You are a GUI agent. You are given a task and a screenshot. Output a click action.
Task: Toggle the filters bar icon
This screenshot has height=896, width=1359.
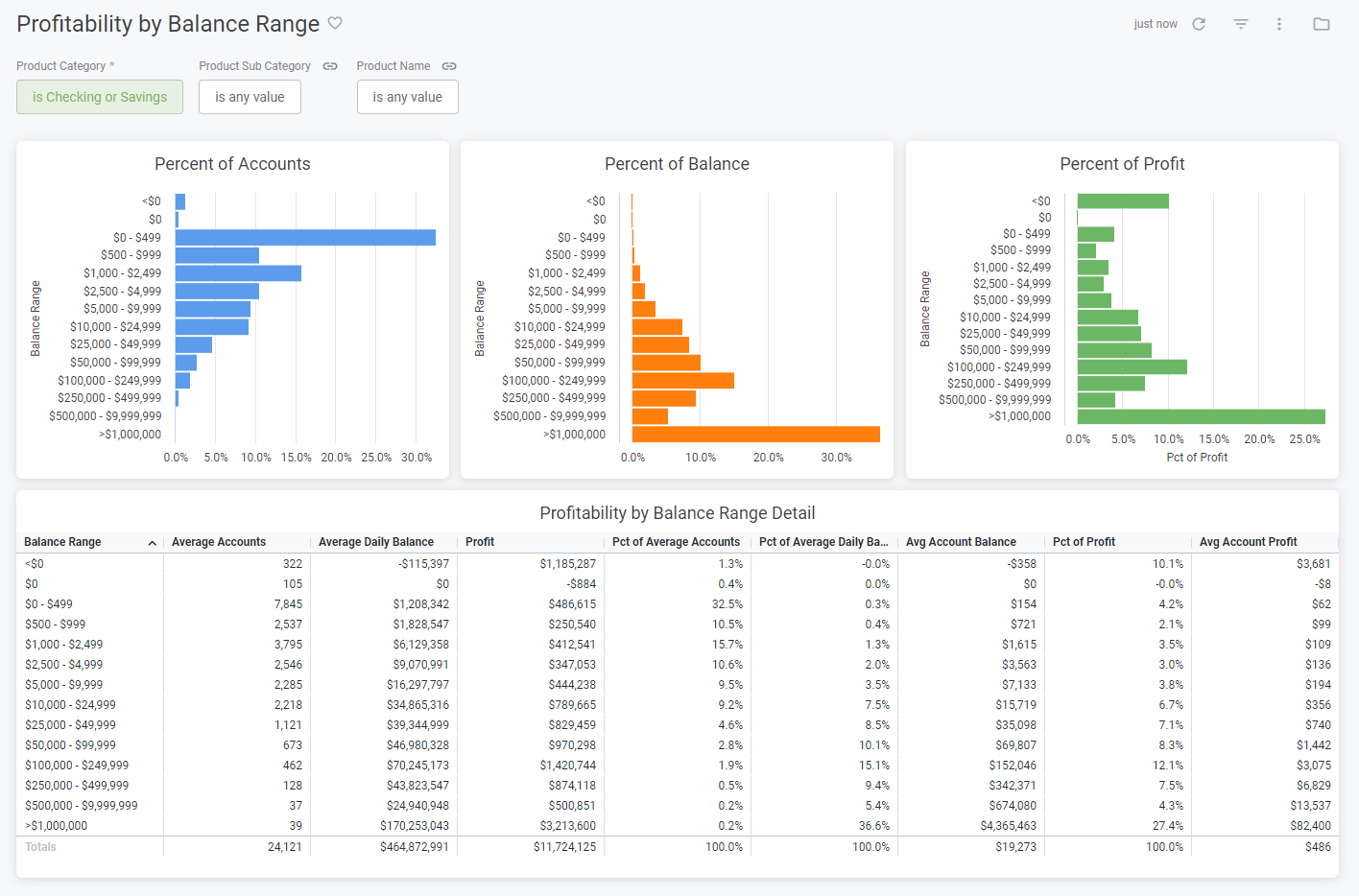pos(1241,24)
